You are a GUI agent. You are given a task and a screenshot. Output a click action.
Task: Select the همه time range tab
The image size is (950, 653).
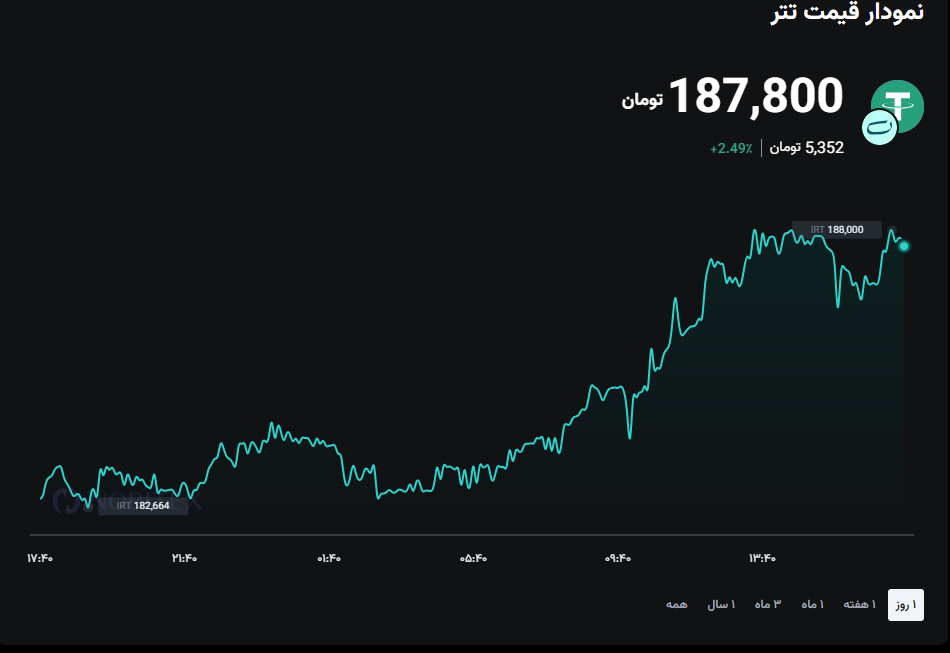point(677,605)
